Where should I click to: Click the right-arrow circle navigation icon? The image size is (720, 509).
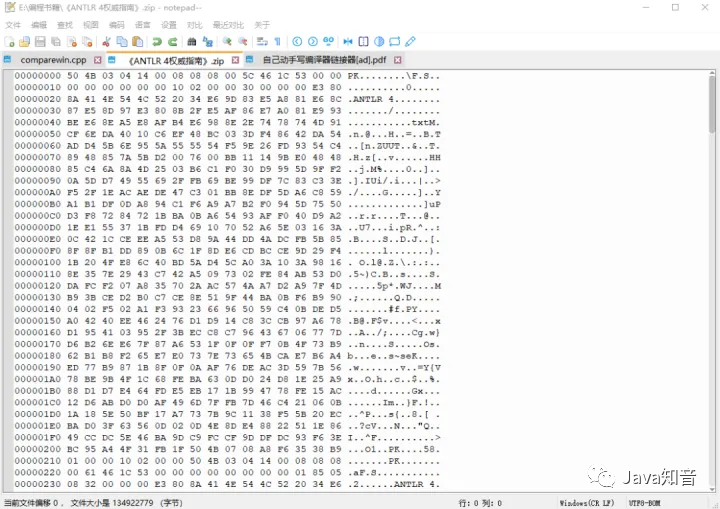click(313, 42)
